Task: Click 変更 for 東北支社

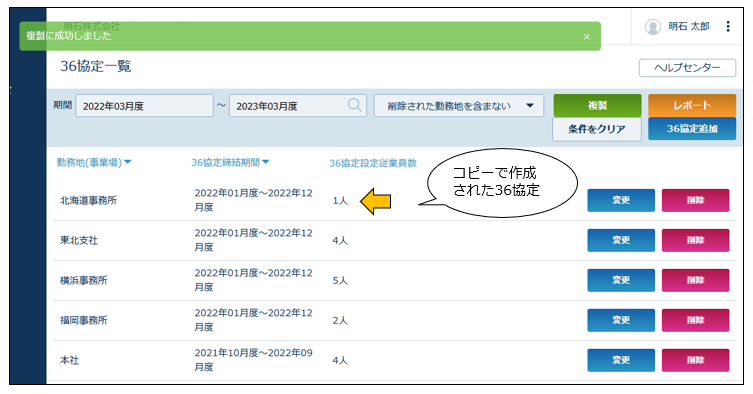Action: click(x=621, y=240)
